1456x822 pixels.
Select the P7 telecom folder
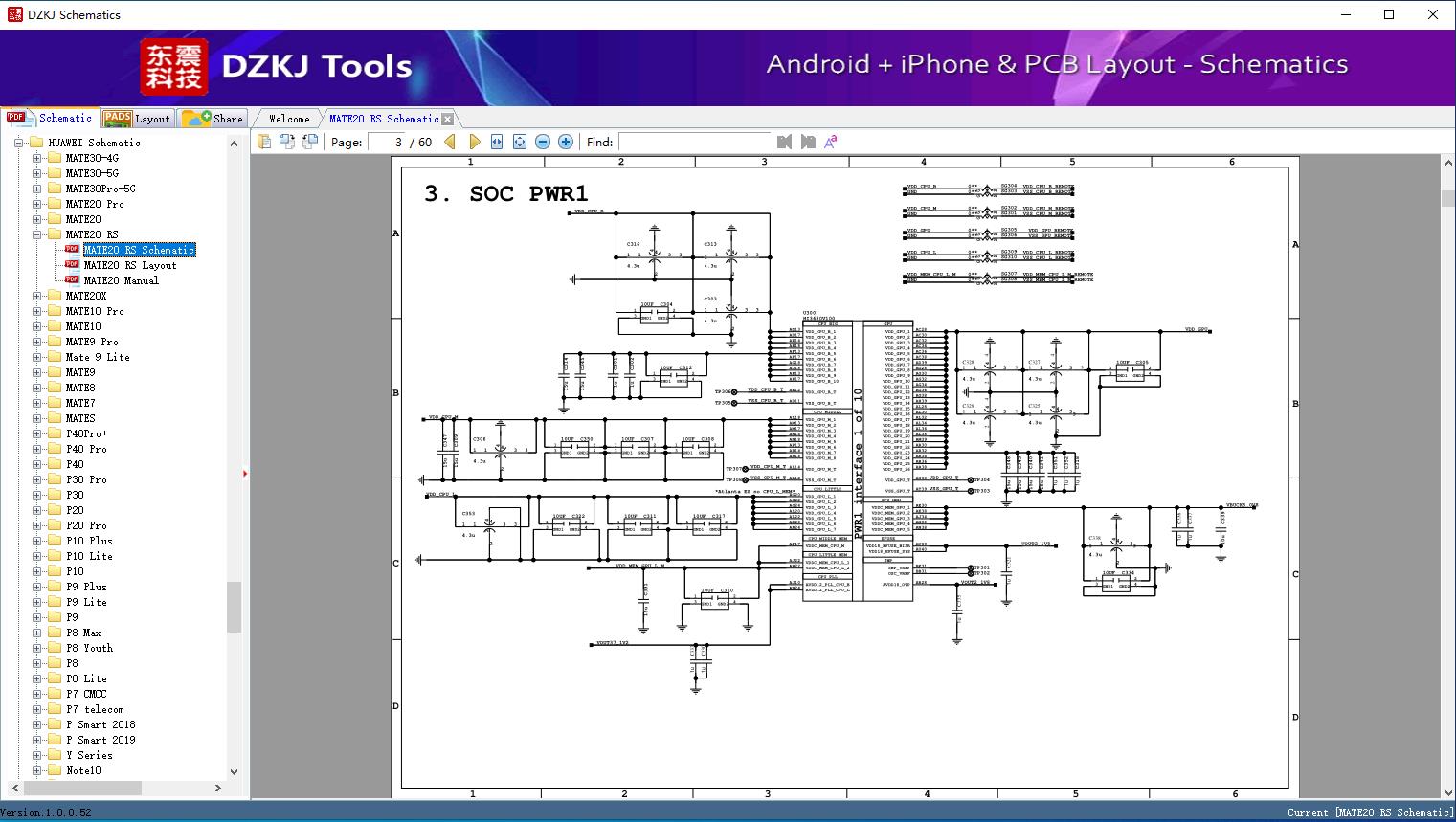pyautogui.click(x=95, y=709)
